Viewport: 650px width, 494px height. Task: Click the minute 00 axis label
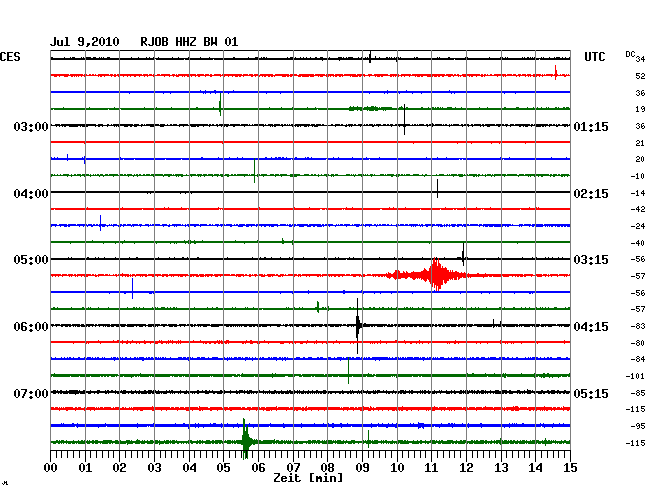click(51, 468)
